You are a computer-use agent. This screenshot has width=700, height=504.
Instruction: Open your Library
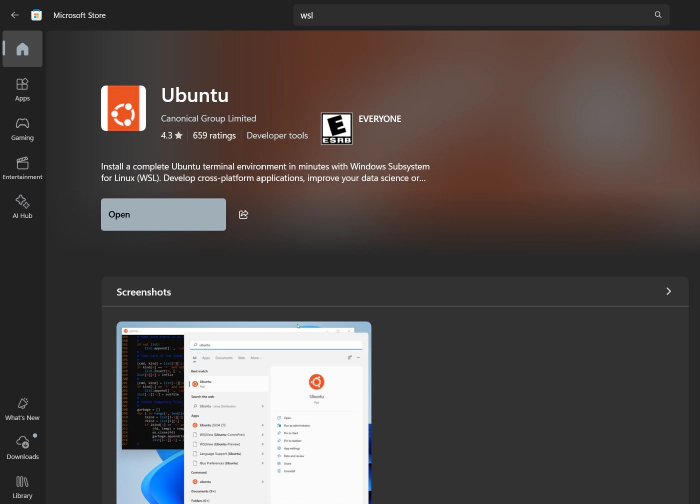coord(22,486)
